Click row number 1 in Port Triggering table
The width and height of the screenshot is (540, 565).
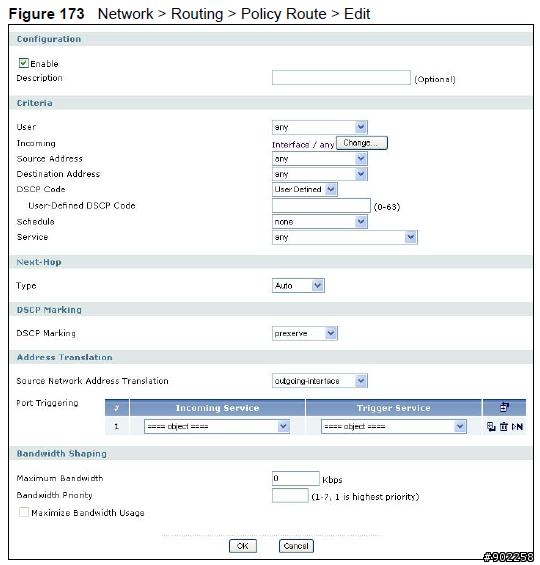[116, 427]
